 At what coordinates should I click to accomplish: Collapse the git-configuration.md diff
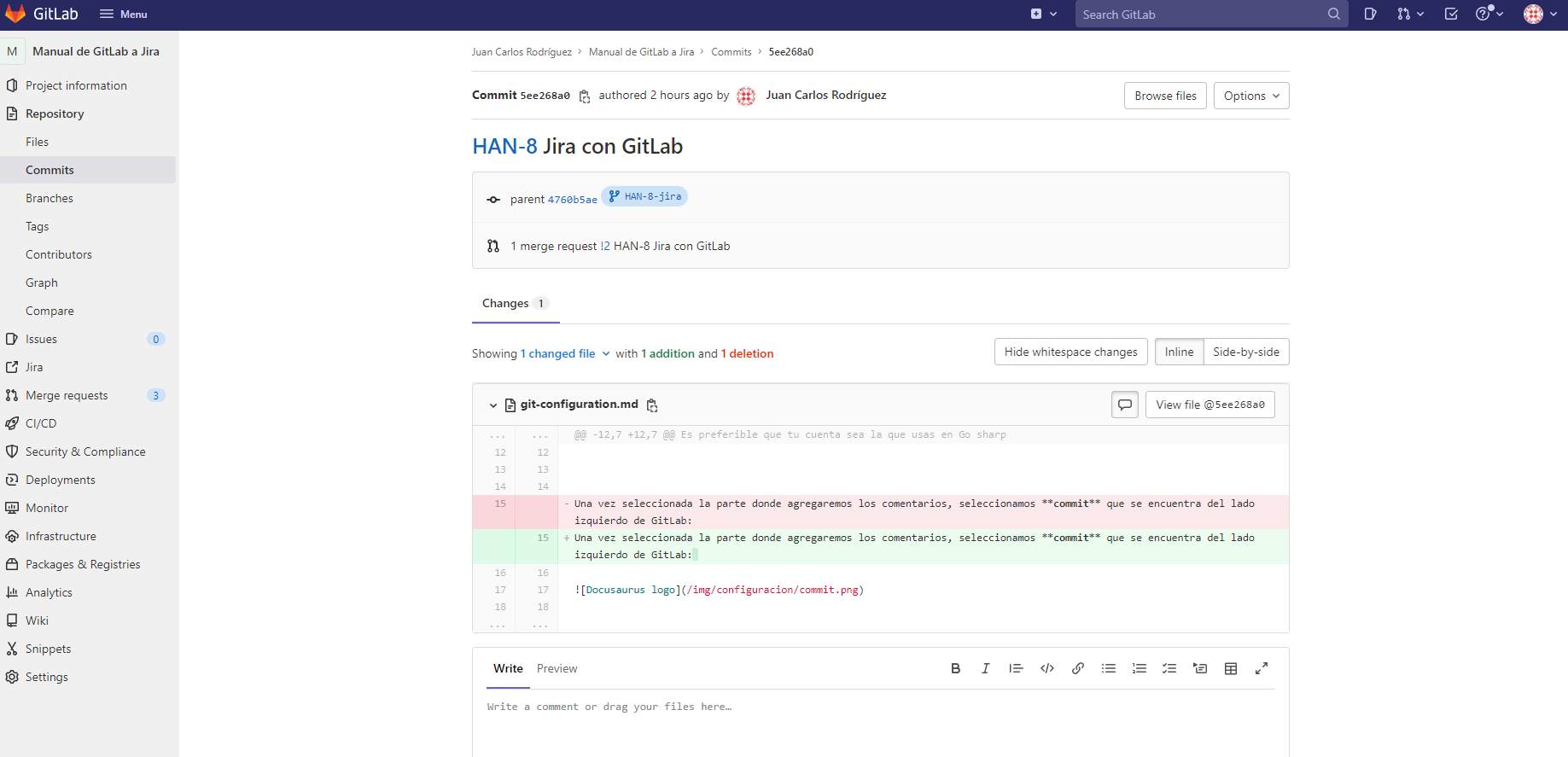(493, 405)
